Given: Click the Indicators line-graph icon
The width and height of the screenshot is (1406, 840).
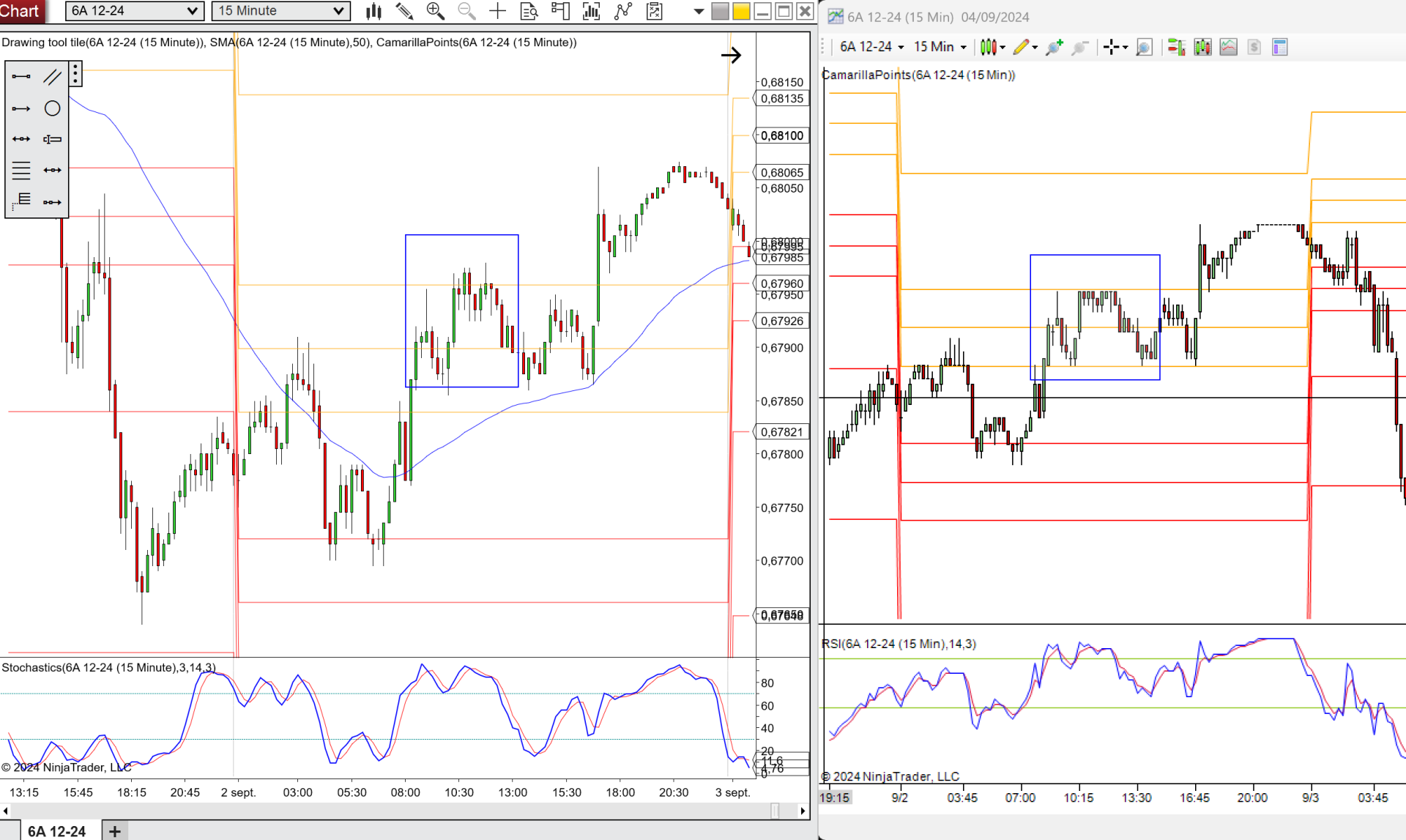Looking at the screenshot, I should coord(623,11).
